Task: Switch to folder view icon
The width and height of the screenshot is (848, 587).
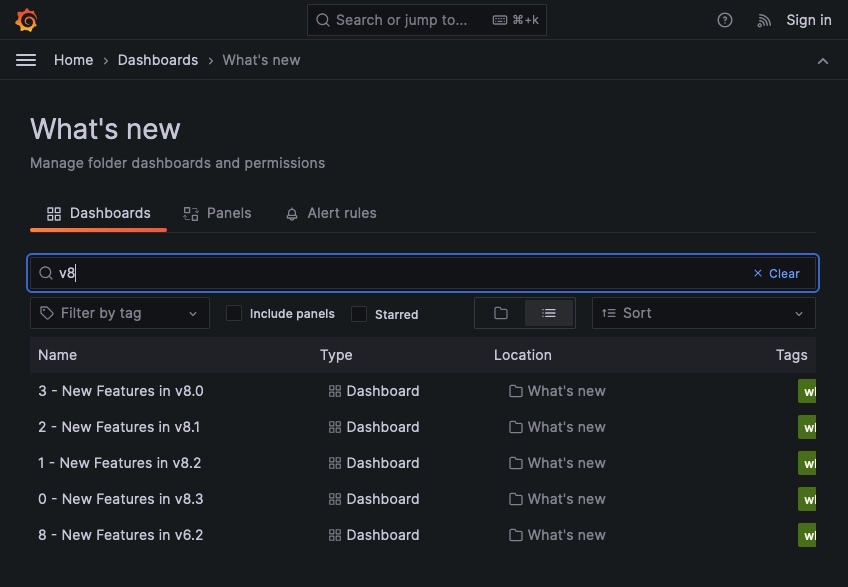Action: click(x=501, y=313)
